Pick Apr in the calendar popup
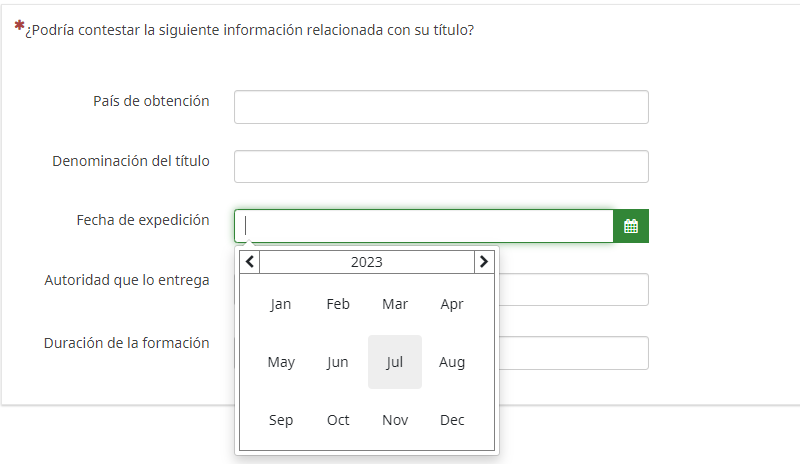Image resolution: width=800 pixels, height=464 pixels. pos(452,304)
